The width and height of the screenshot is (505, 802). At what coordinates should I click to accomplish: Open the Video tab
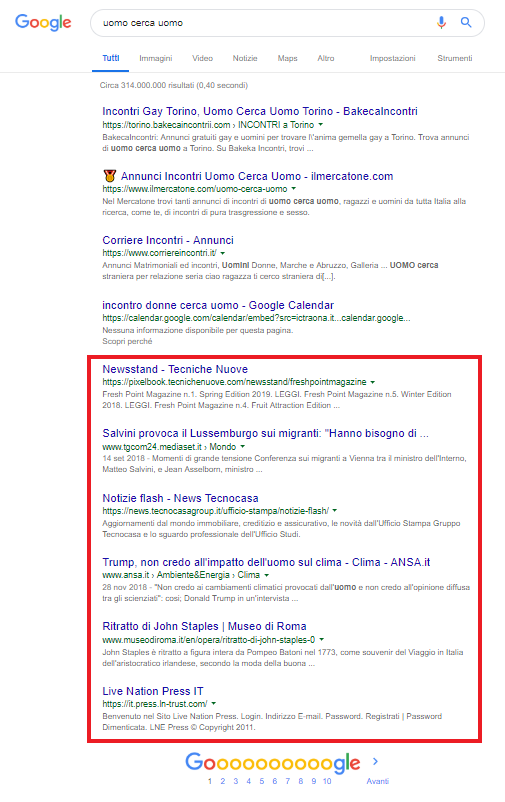click(x=202, y=58)
